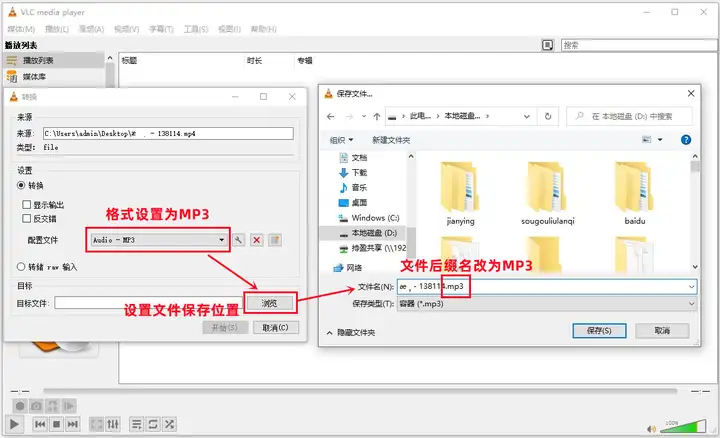Open the jianying folder
720x438 pixels.
460,194
